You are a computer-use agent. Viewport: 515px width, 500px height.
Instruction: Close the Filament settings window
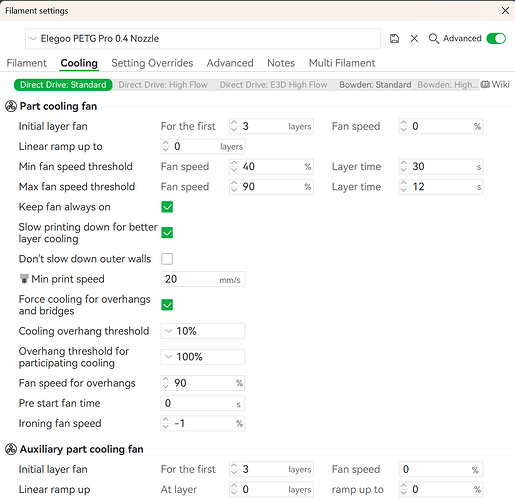click(505, 11)
